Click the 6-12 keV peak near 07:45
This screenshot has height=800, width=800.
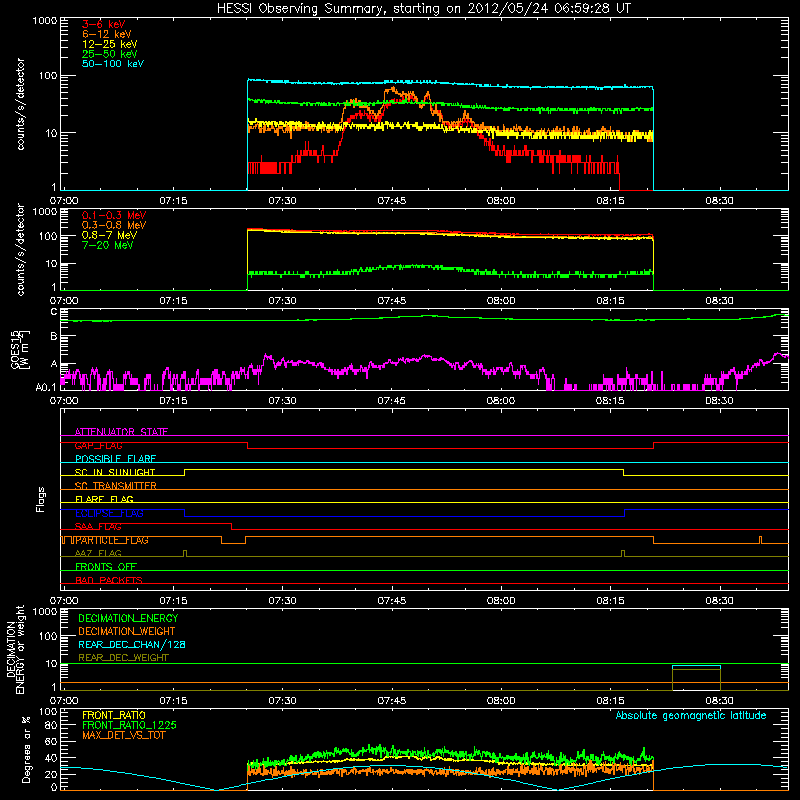(390, 91)
